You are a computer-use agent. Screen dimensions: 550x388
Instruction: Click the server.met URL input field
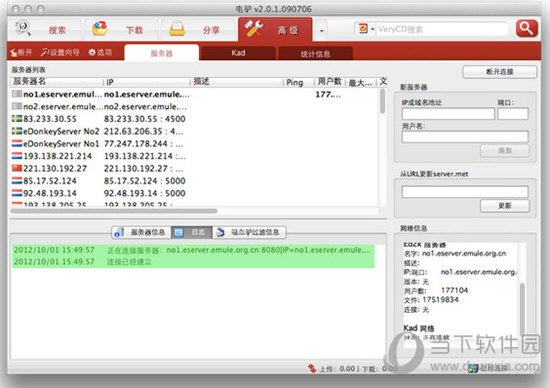[x=465, y=192]
